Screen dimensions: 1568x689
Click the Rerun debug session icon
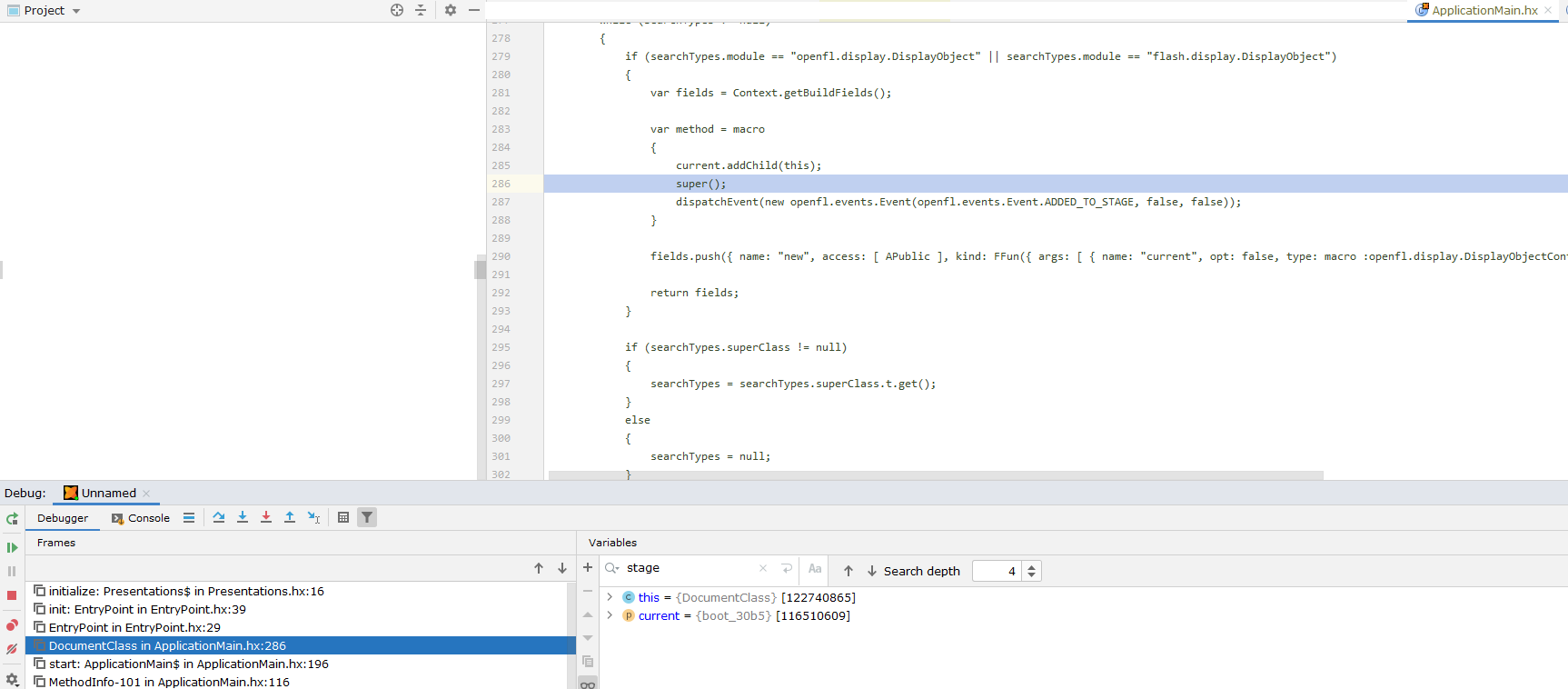click(x=12, y=519)
